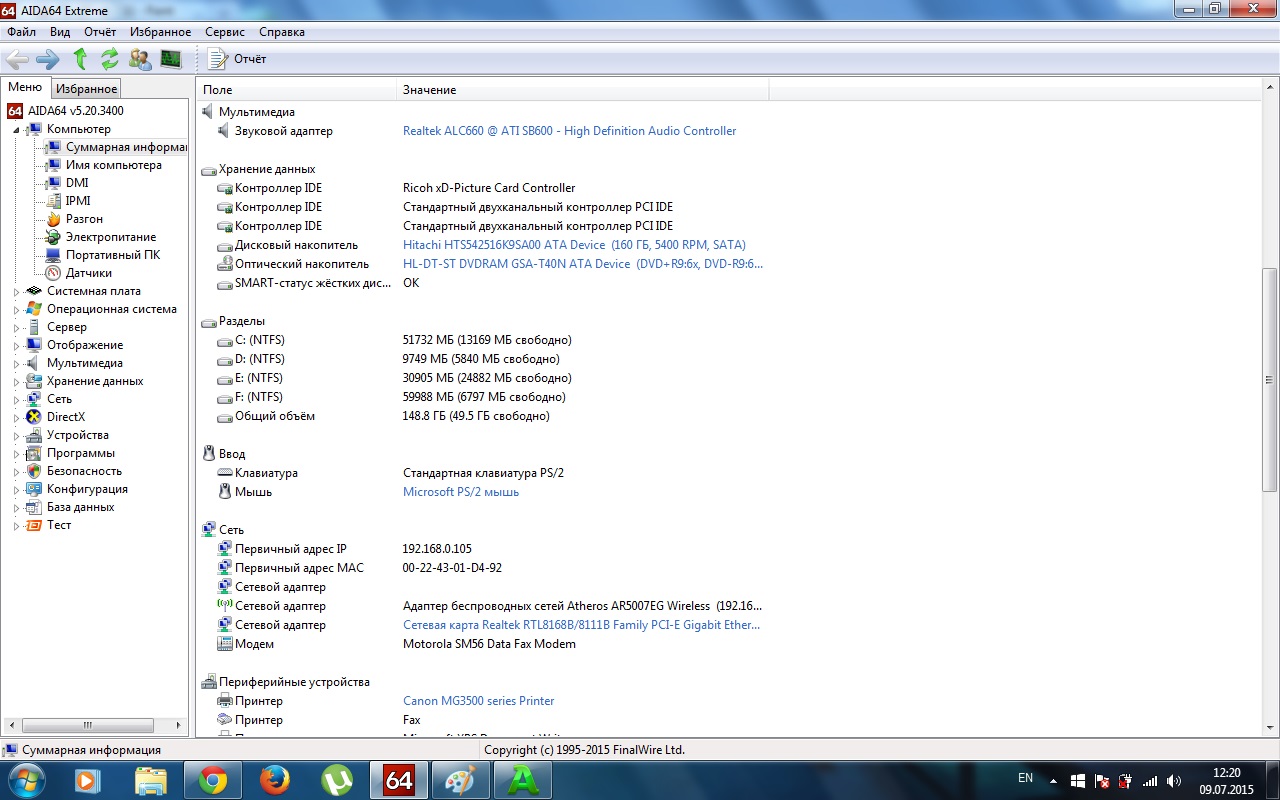The width and height of the screenshot is (1280, 800).
Task: Open Имя компьютера in the tree
Action: [x=113, y=165]
